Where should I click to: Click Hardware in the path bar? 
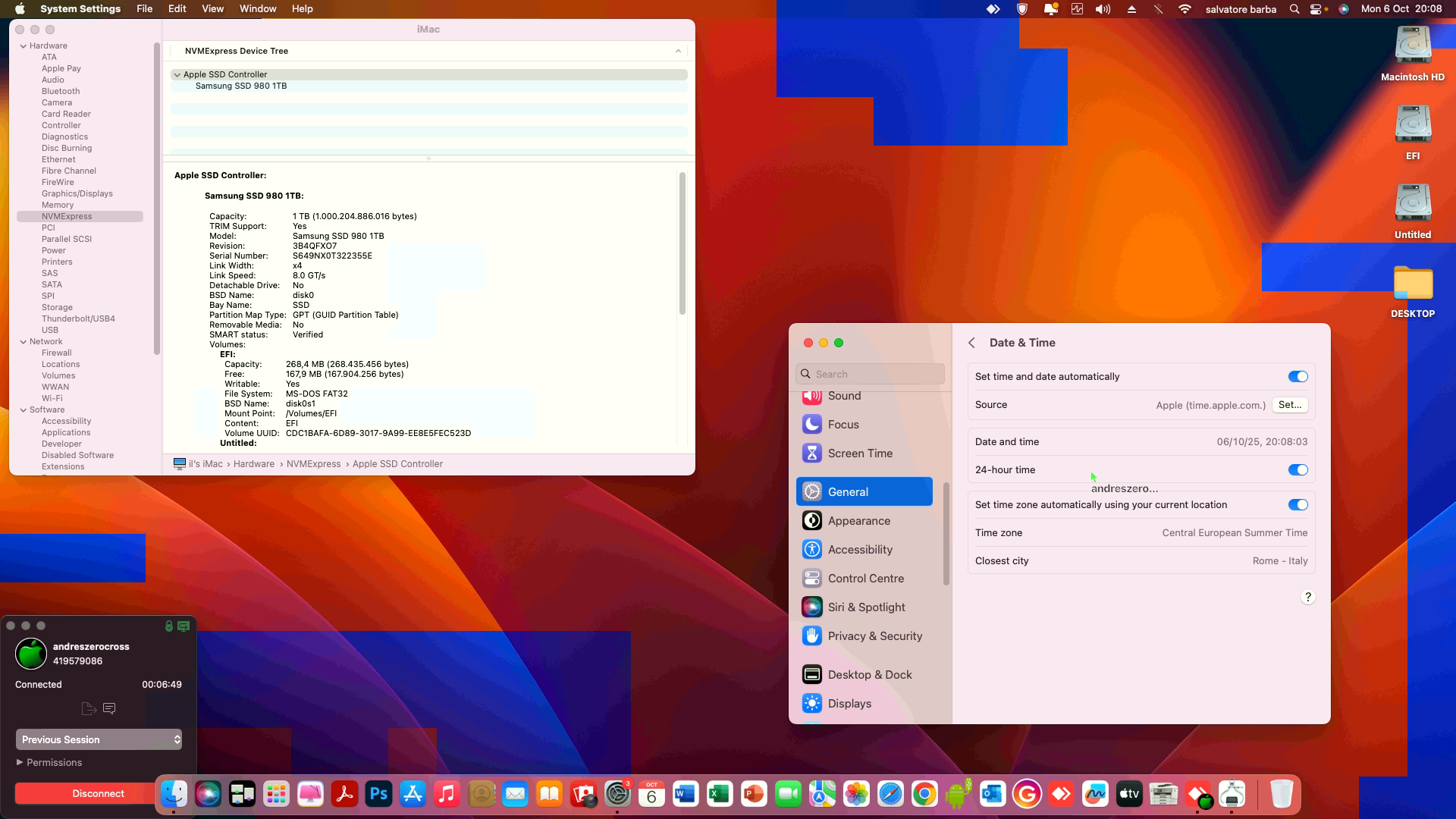click(254, 464)
